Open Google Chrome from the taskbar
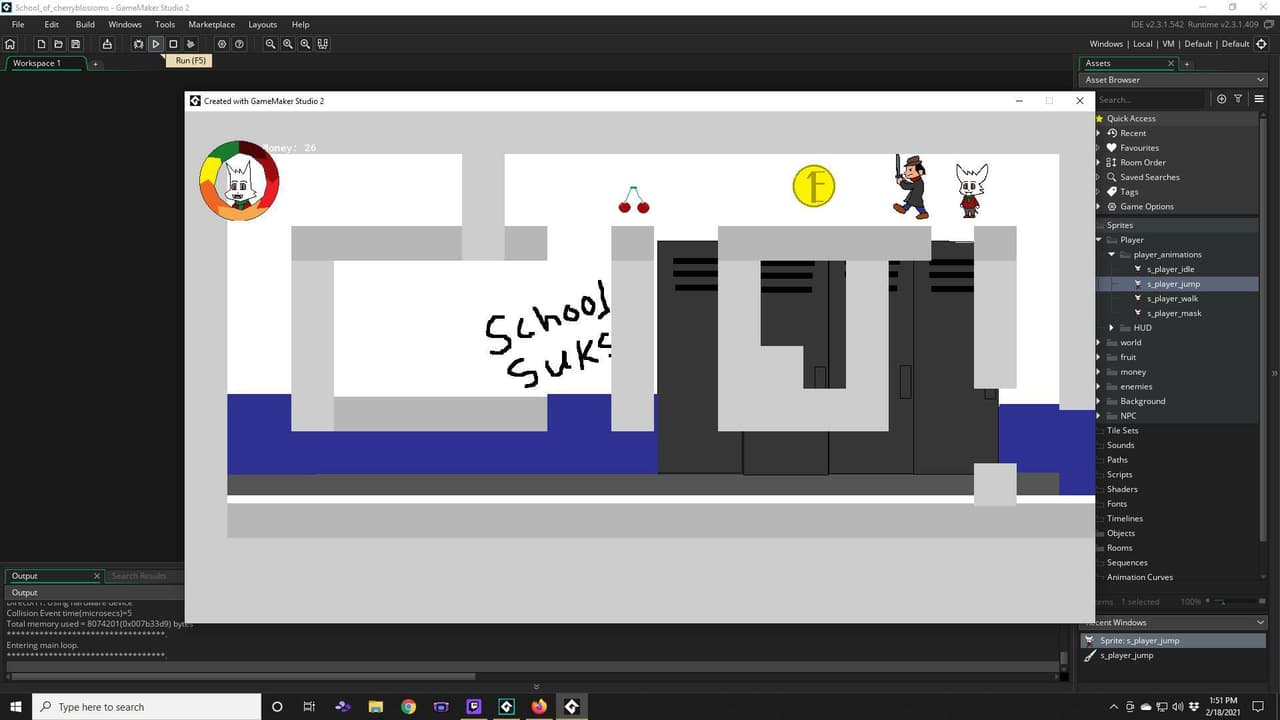 pyautogui.click(x=408, y=707)
